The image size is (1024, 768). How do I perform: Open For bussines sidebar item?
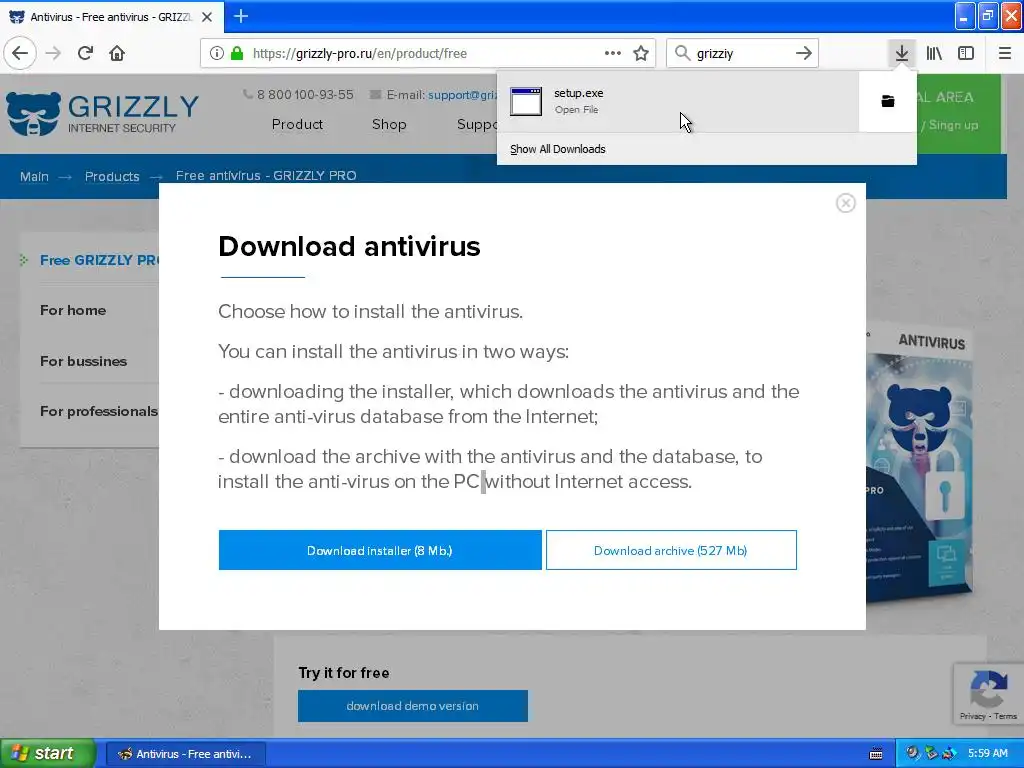pos(84,361)
